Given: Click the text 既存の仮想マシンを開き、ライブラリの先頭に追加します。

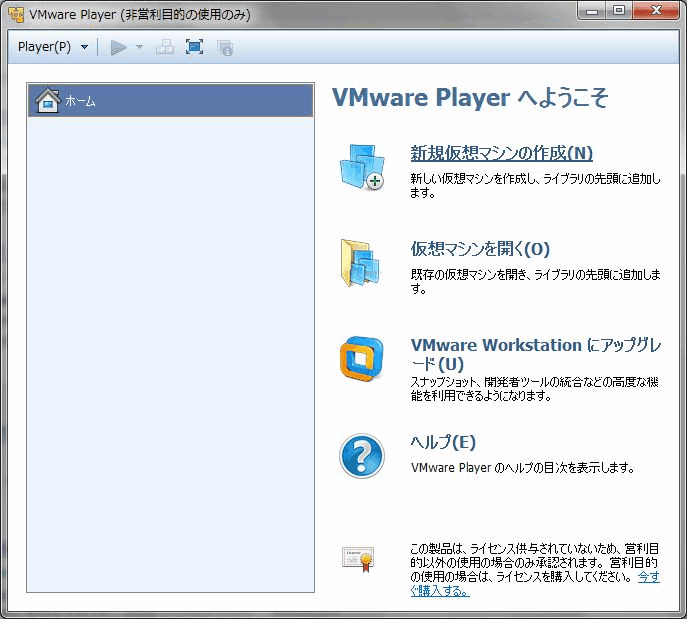Looking at the screenshot, I should tap(535, 281).
